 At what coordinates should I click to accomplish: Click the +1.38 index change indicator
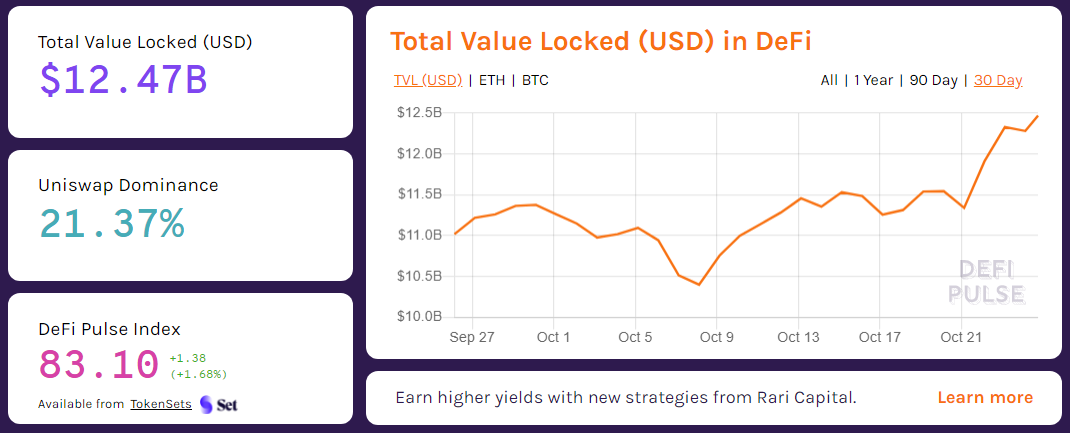187,358
